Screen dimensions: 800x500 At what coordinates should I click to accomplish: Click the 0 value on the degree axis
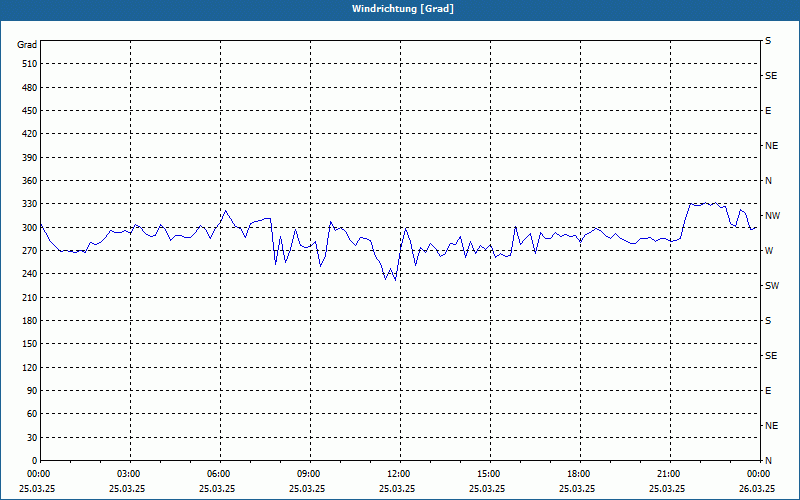click(34, 461)
